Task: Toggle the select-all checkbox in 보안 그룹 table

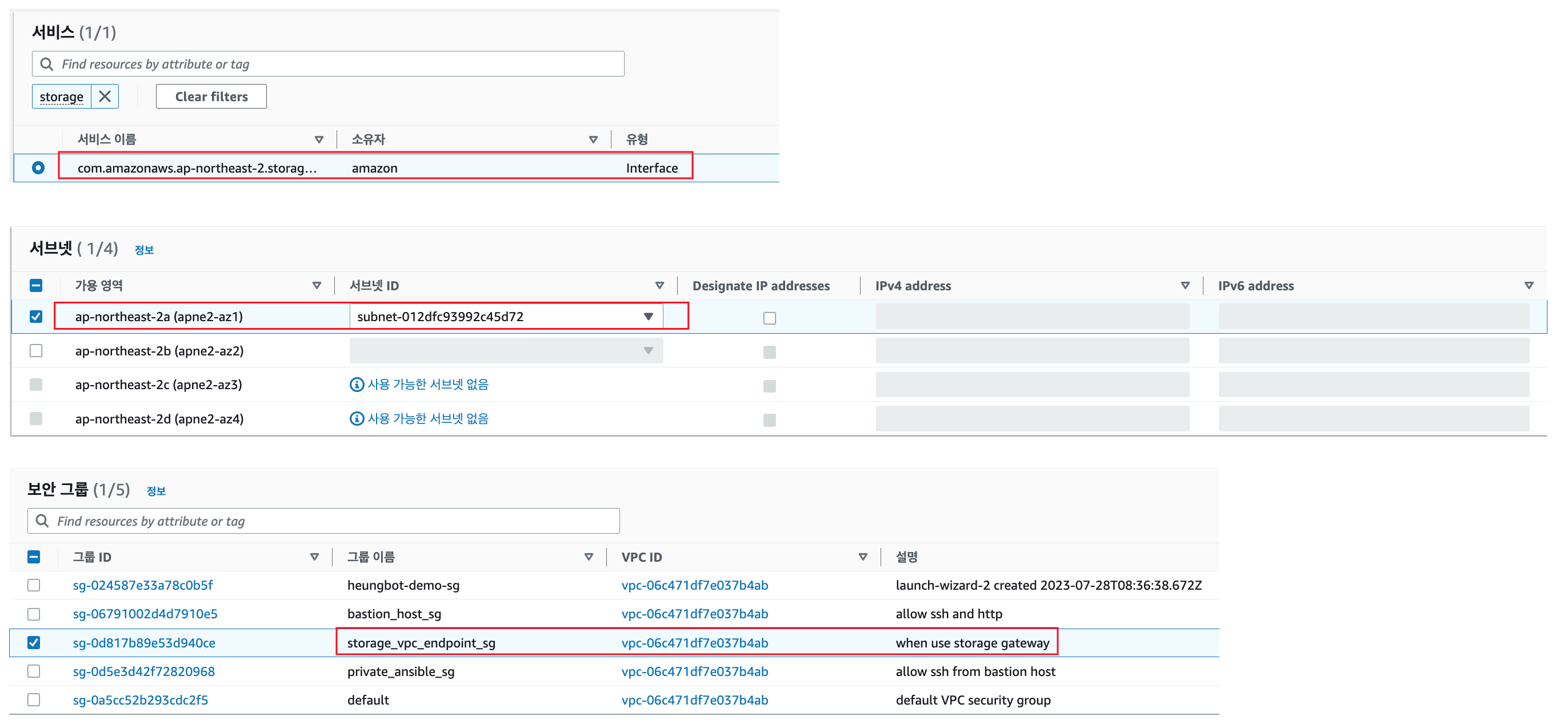Action: click(34, 557)
